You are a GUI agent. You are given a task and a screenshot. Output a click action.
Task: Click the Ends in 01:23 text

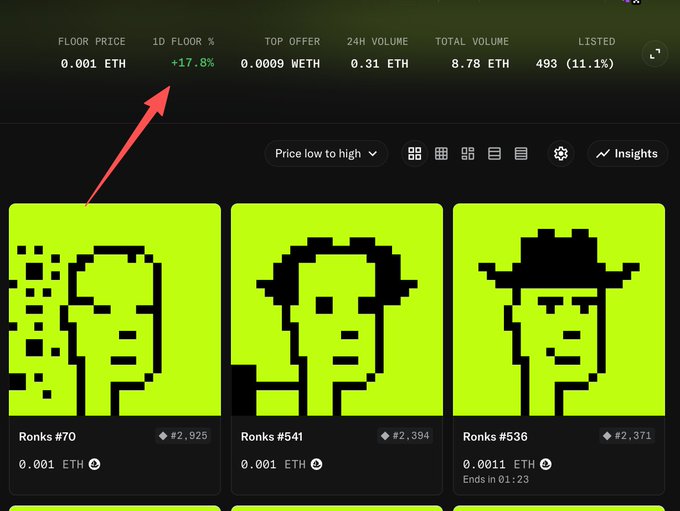click(496, 480)
